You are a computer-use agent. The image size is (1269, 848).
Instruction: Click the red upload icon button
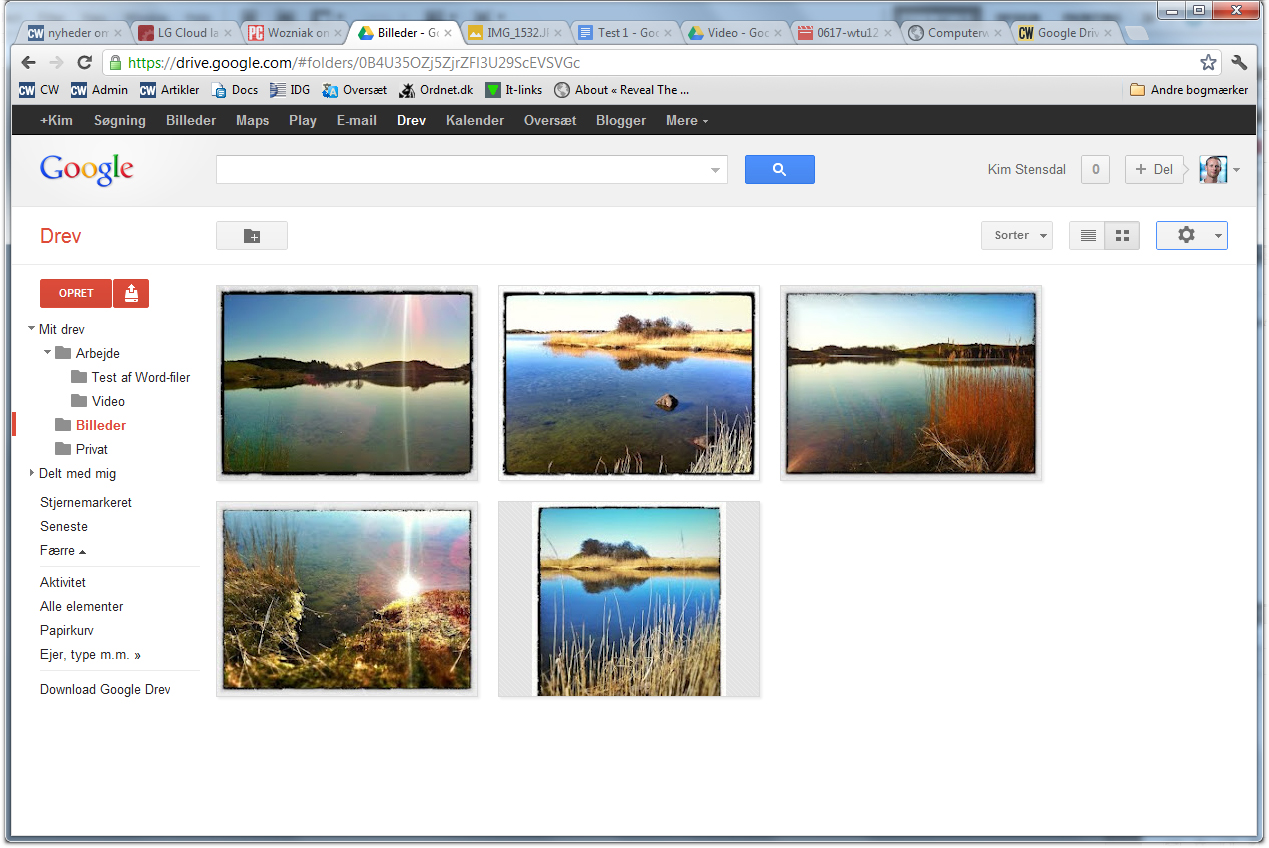point(131,293)
